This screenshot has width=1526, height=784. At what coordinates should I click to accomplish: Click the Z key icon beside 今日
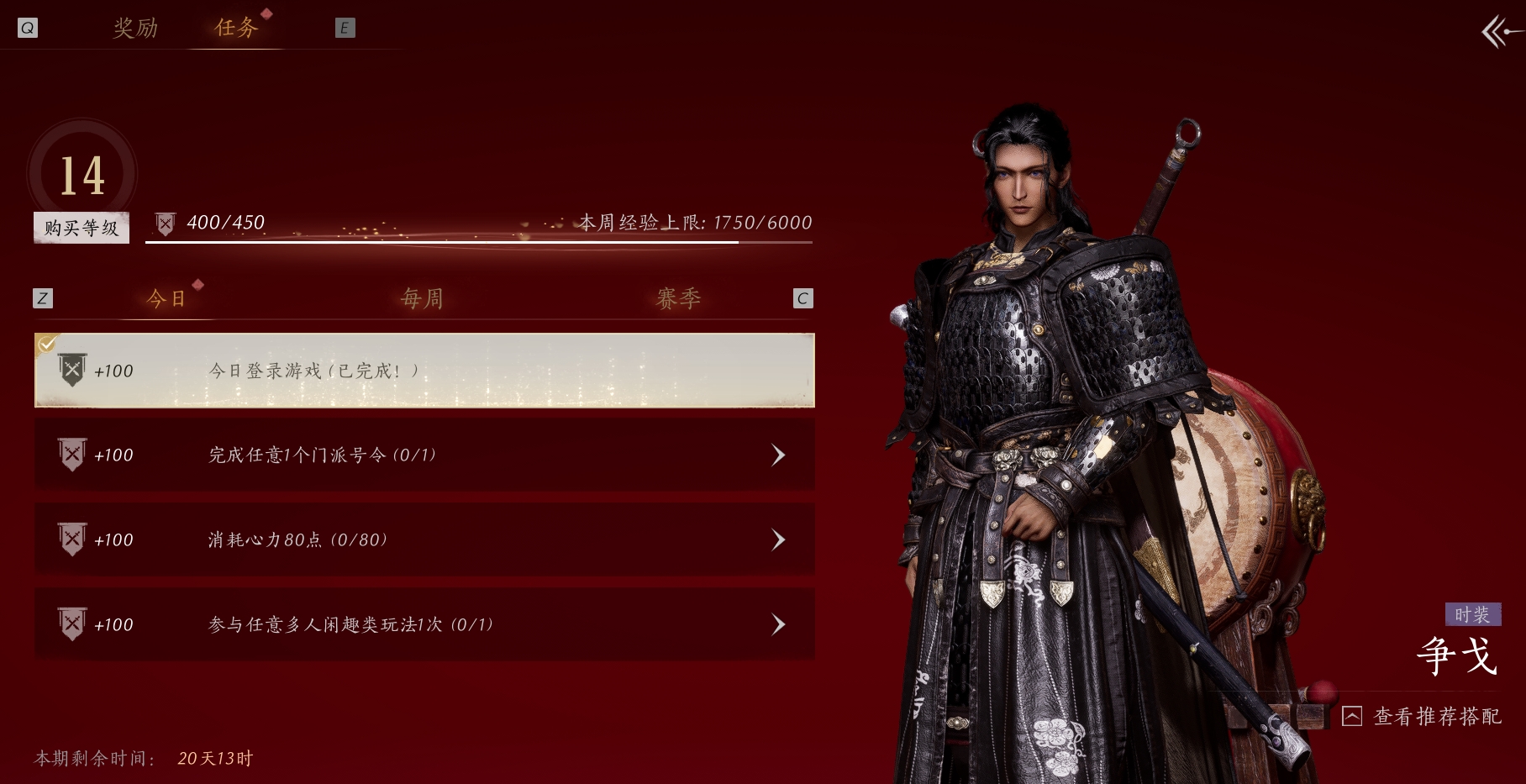coord(43,298)
